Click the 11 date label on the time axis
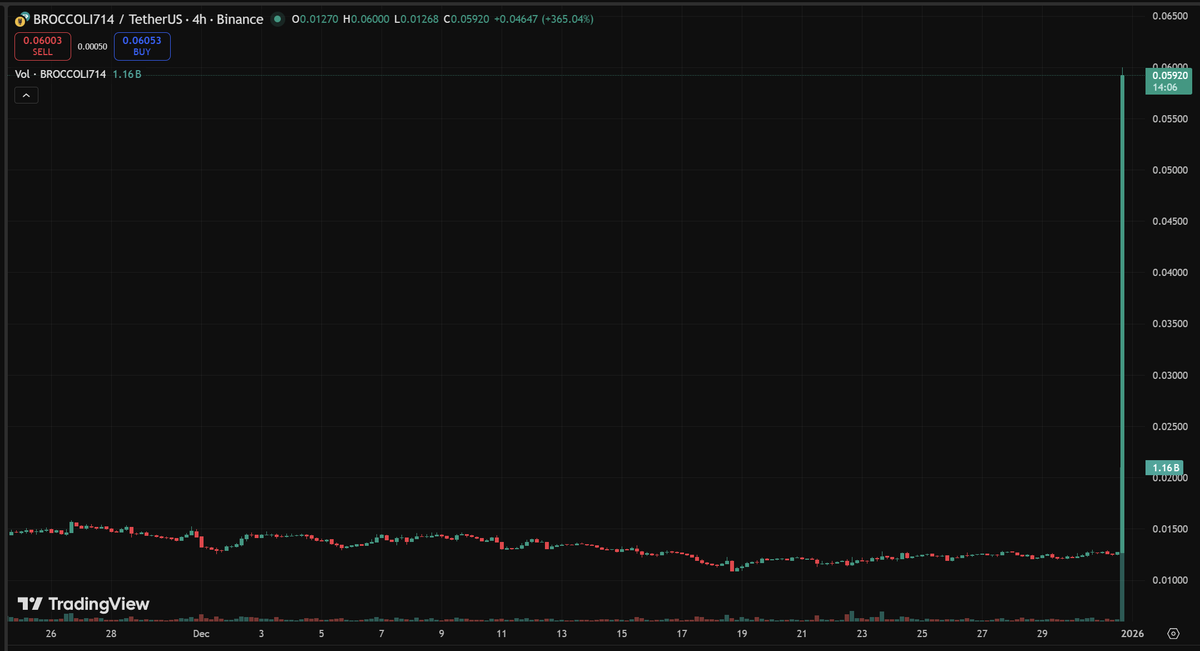The height and width of the screenshot is (651, 1200). pos(501,634)
